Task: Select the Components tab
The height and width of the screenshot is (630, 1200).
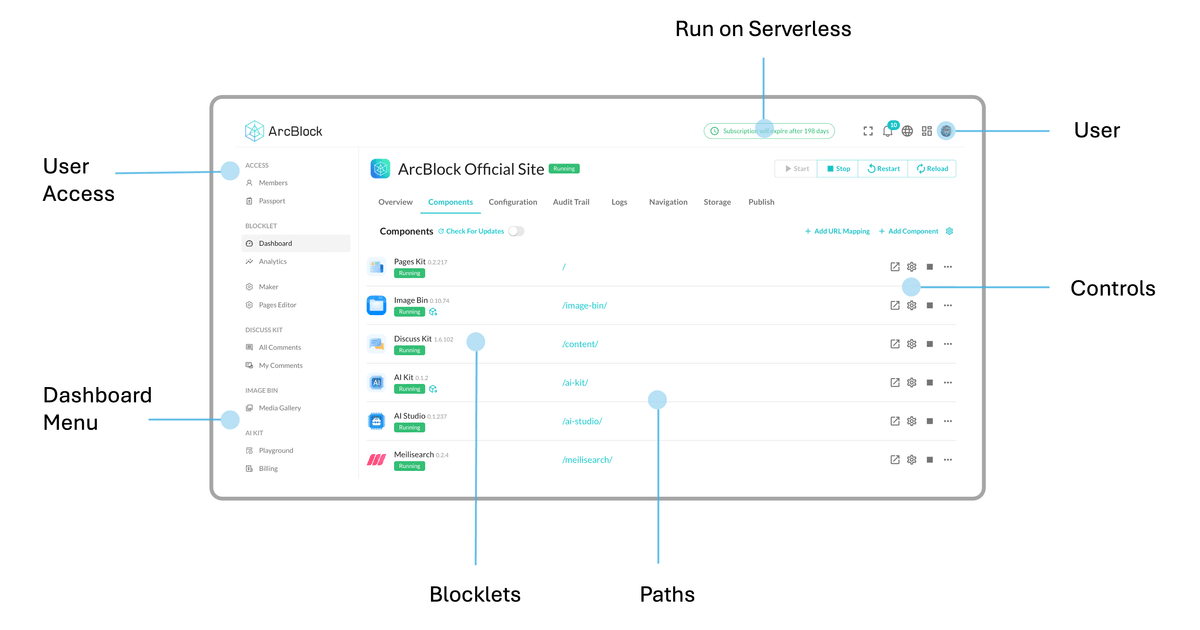Action: [x=450, y=202]
